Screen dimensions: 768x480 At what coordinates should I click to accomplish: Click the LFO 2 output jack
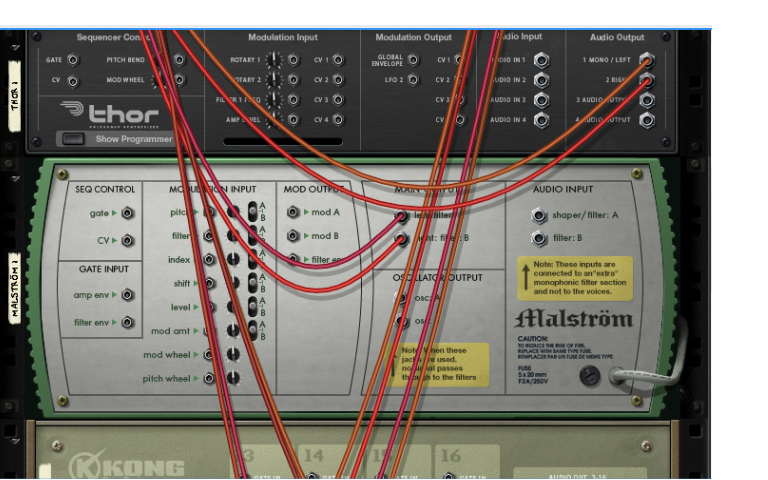413,79
